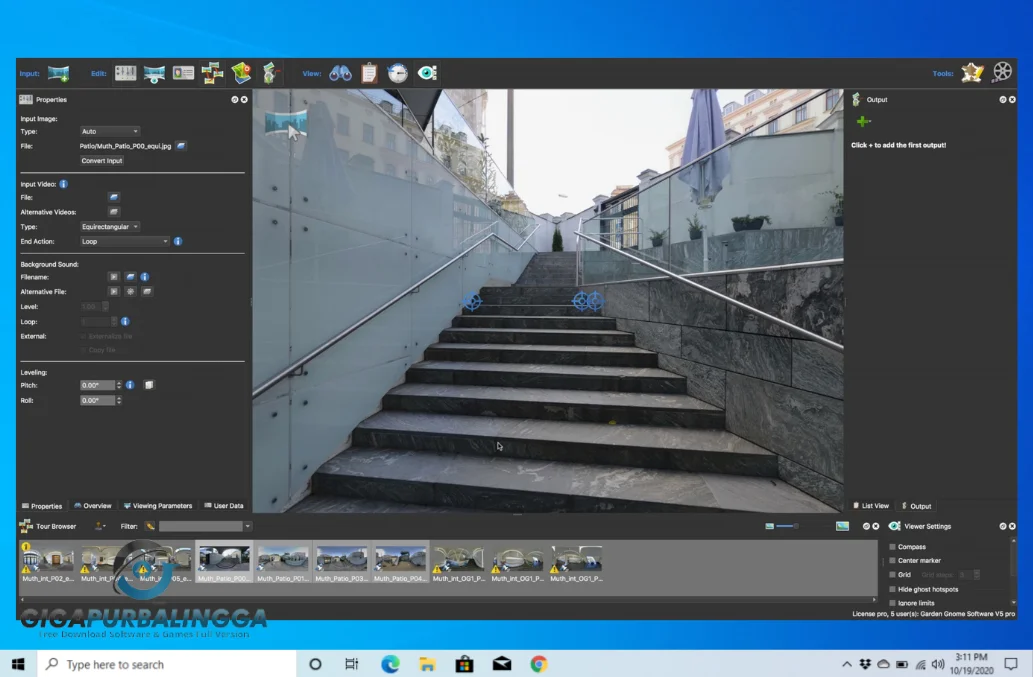The image size is (1033, 677).
Task: Click the large thumbnail size icon
Action: (x=842, y=526)
